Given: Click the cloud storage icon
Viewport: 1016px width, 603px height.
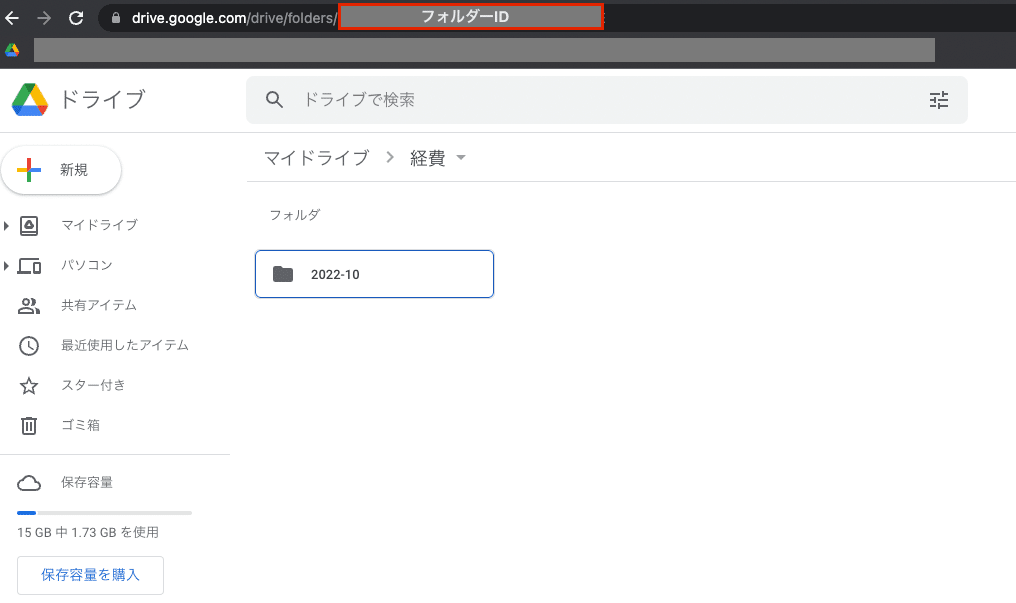Looking at the screenshot, I should coord(29,483).
